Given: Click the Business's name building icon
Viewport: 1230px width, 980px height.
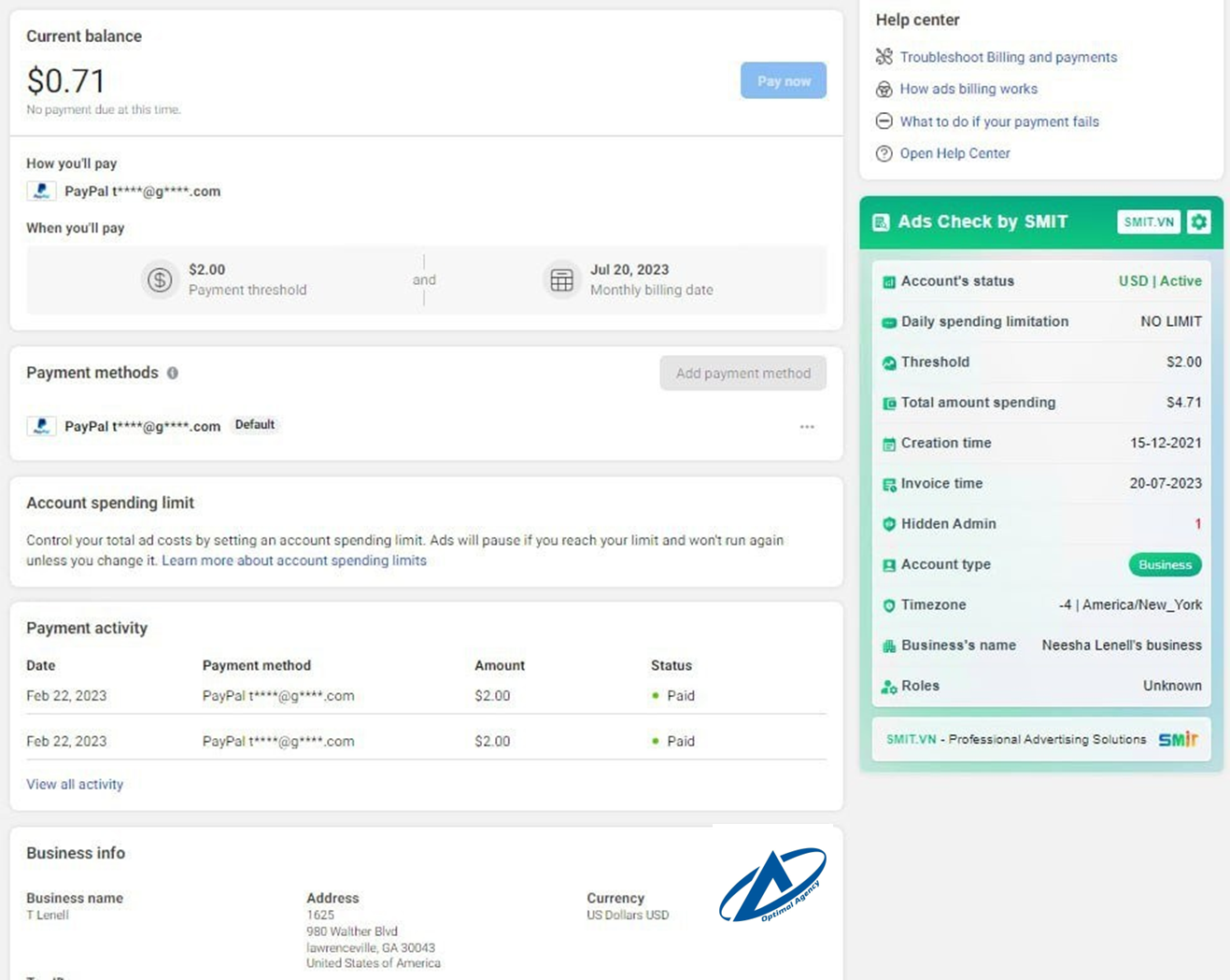Looking at the screenshot, I should 889,646.
